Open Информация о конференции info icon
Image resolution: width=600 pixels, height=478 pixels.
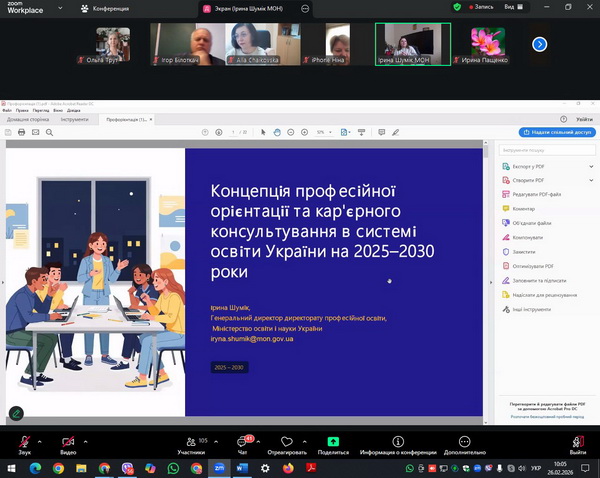(x=397, y=441)
